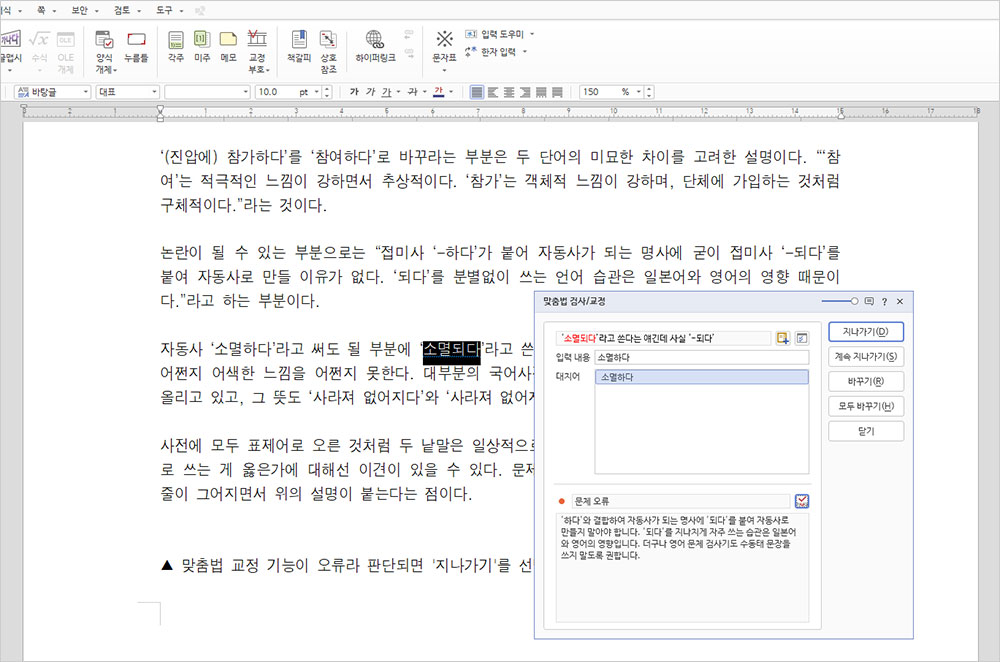The image size is (1000, 662).
Task: Open 입력 도우미 menu
Action: pos(500,34)
